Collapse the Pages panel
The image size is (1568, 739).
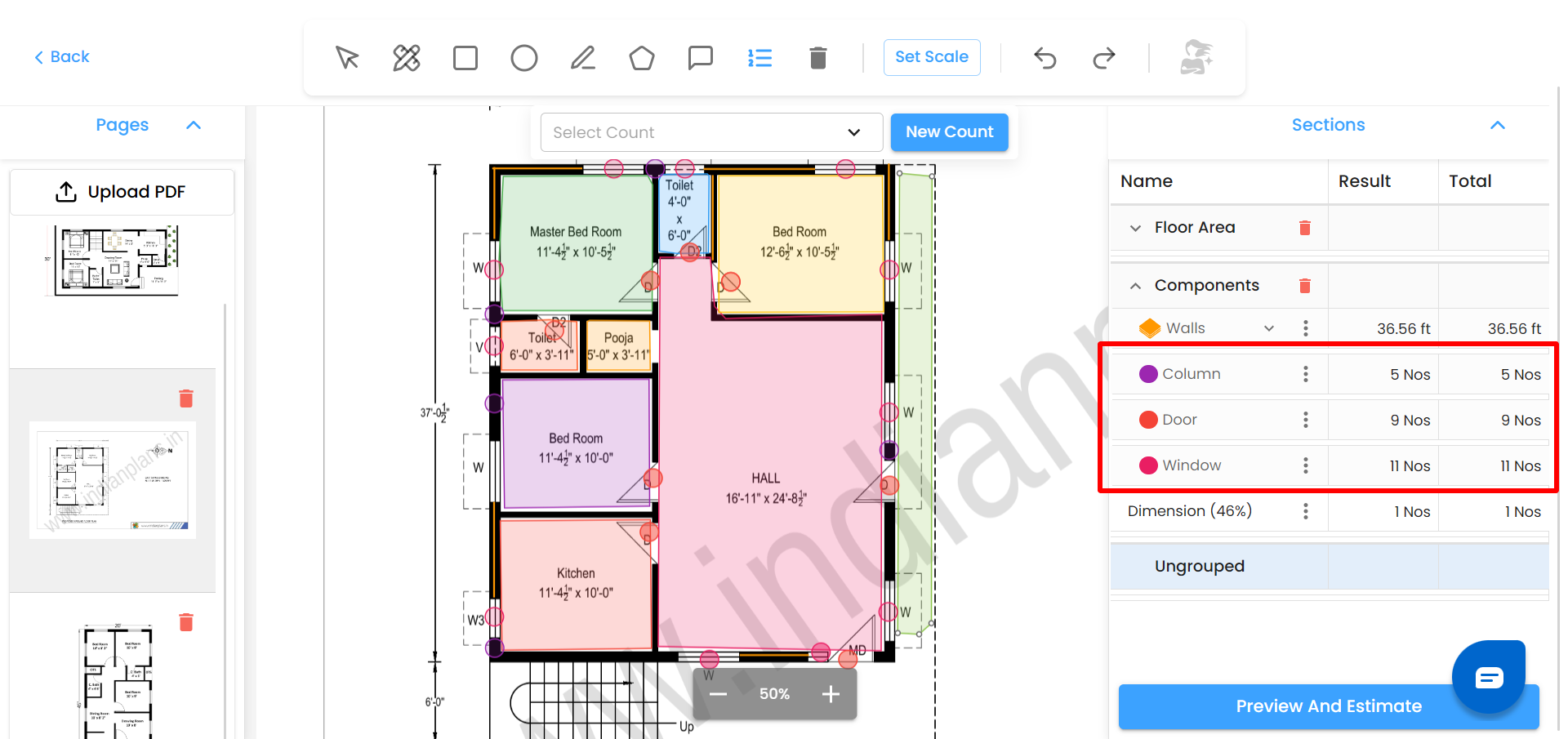pos(194,125)
